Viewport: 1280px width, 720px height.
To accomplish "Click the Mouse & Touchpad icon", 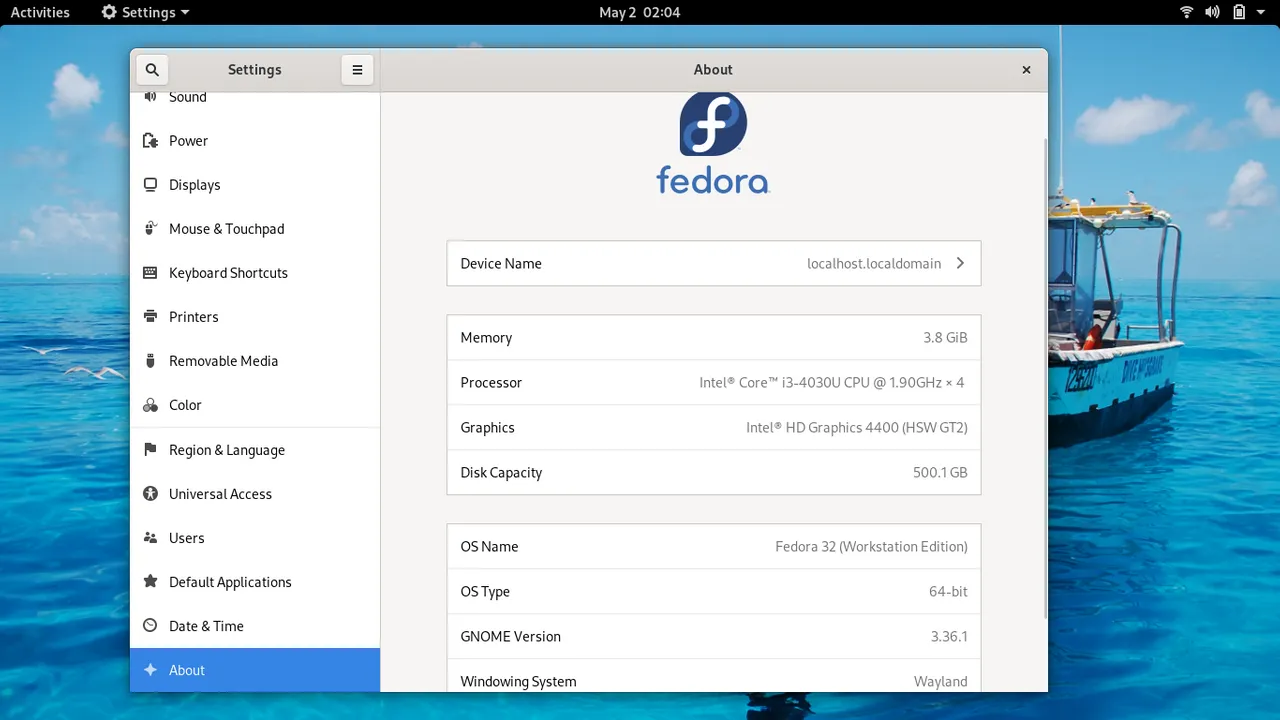I will (150, 229).
